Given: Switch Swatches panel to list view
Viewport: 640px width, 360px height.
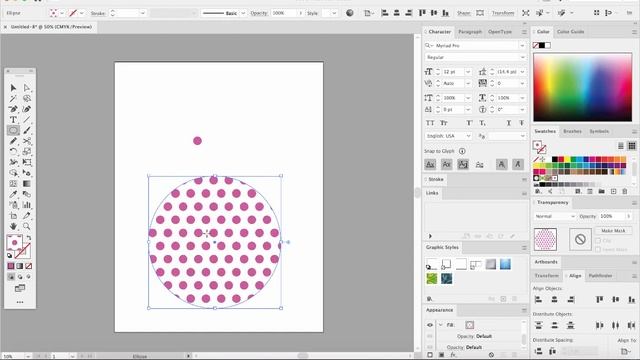Looking at the screenshot, I should coord(620,146).
